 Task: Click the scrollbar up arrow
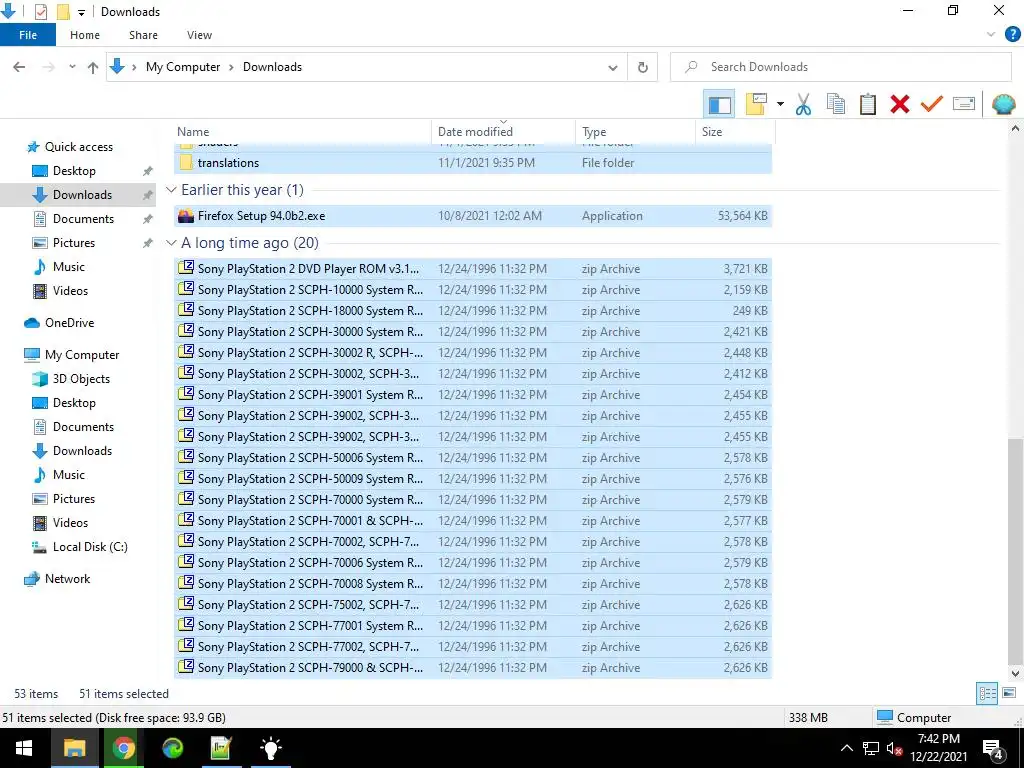tap(1015, 129)
